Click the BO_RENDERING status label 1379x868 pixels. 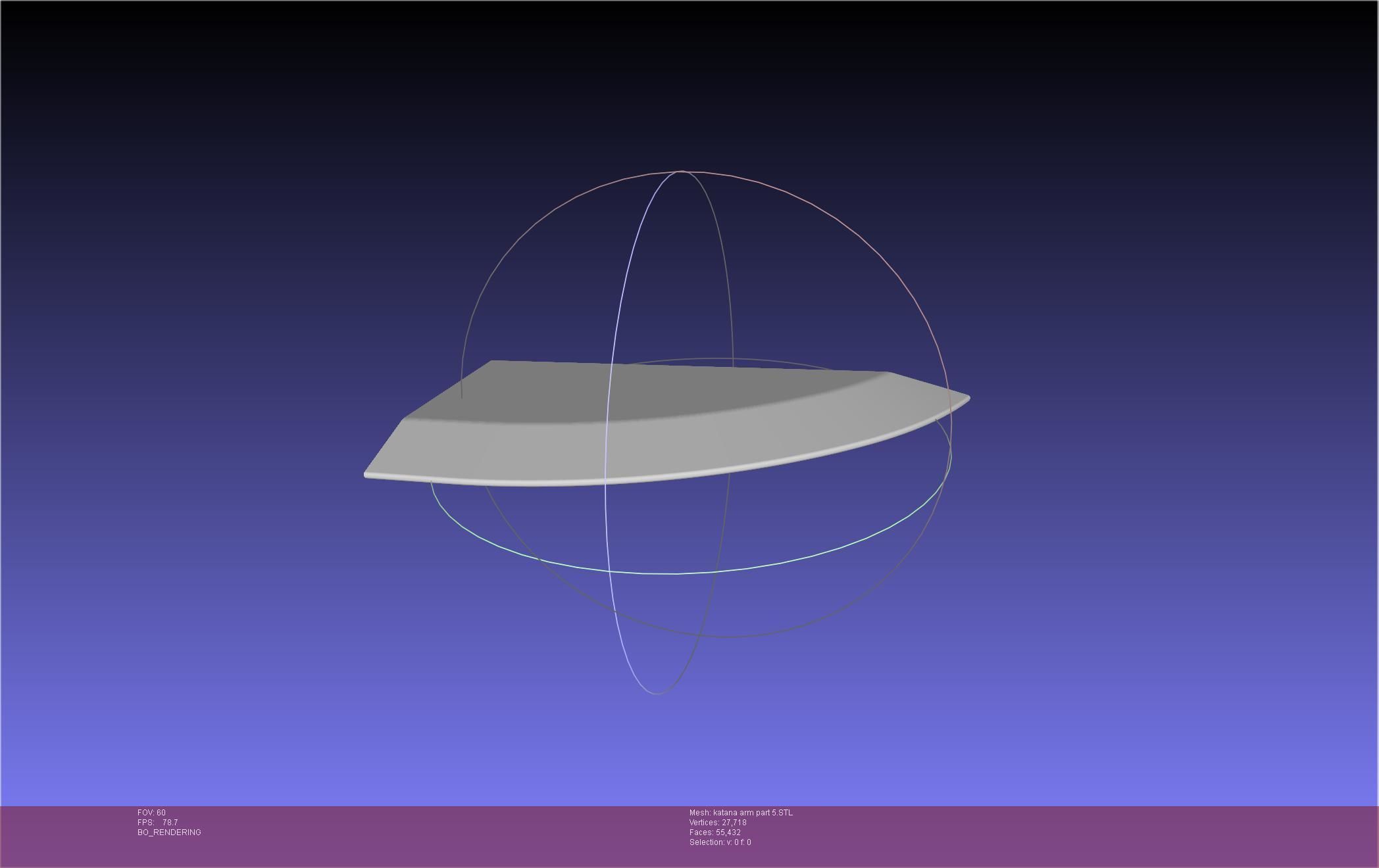pos(169,832)
